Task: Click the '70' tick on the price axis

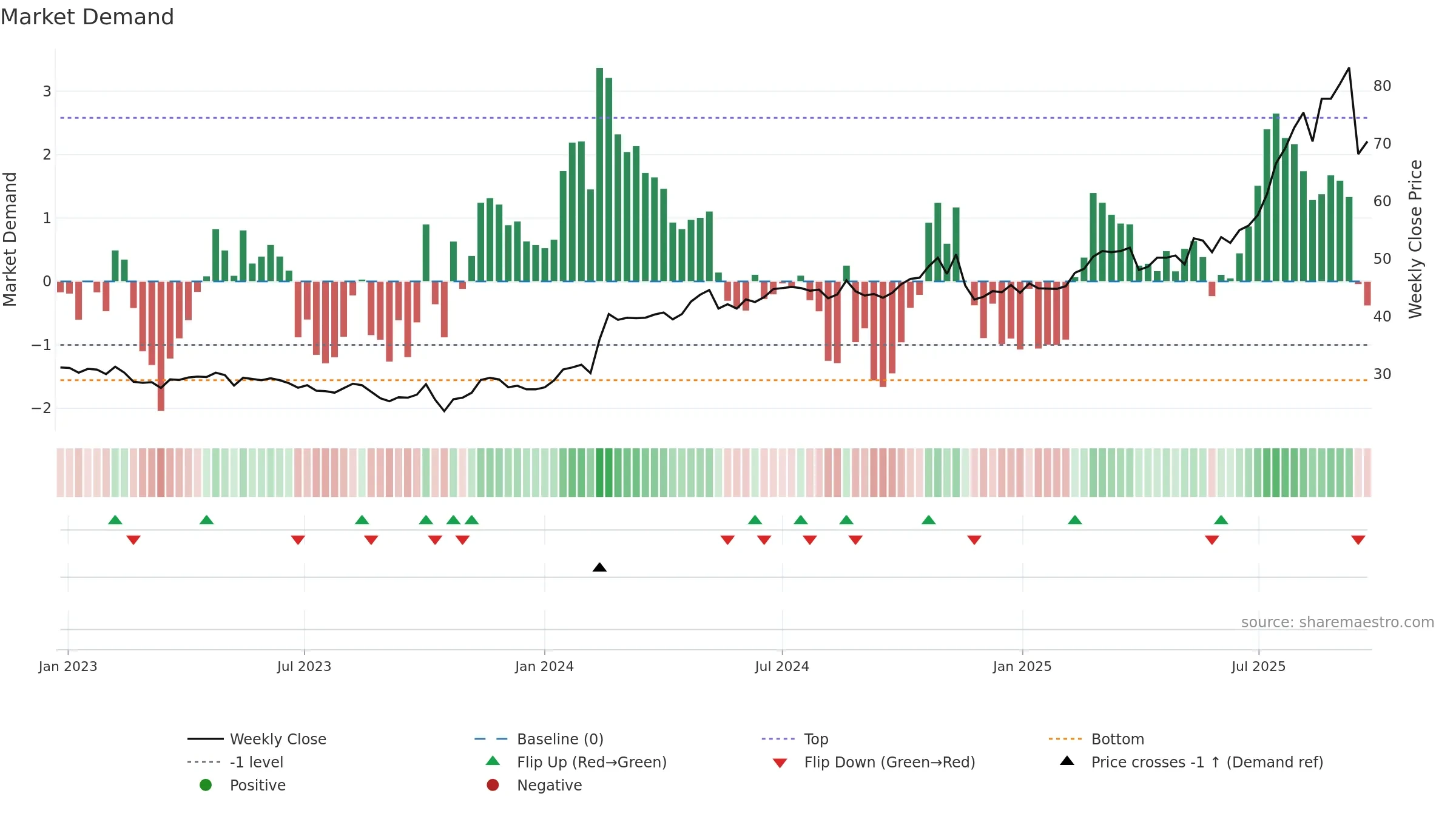Action: point(1382,143)
